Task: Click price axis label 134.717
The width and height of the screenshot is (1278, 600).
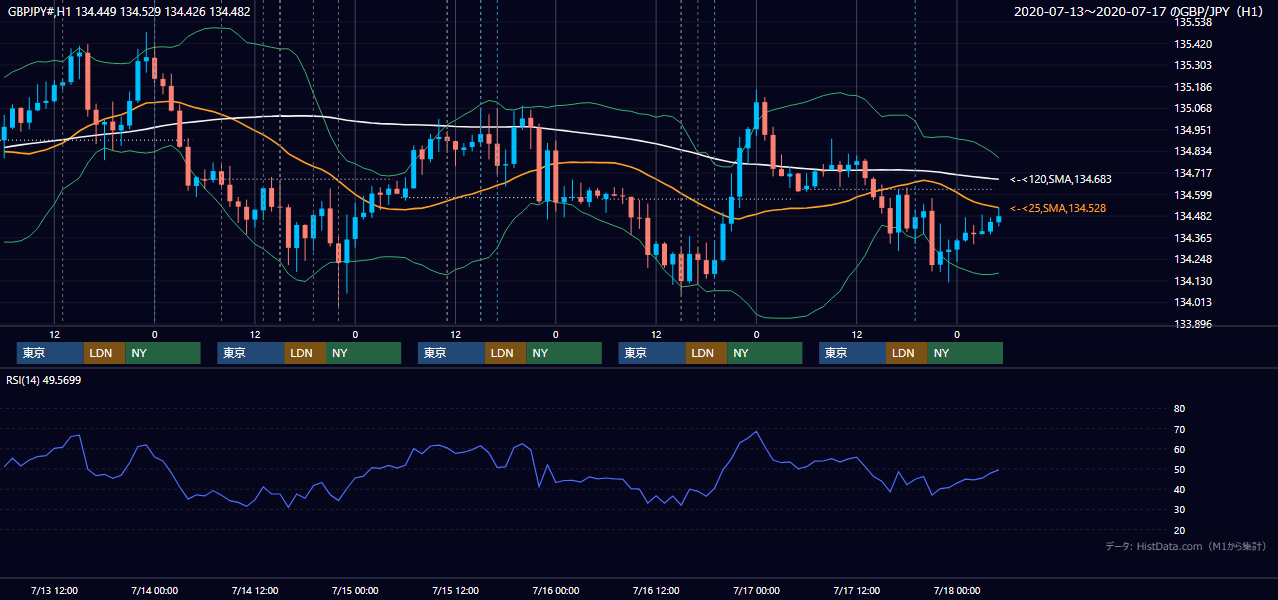Action: click(1193, 173)
